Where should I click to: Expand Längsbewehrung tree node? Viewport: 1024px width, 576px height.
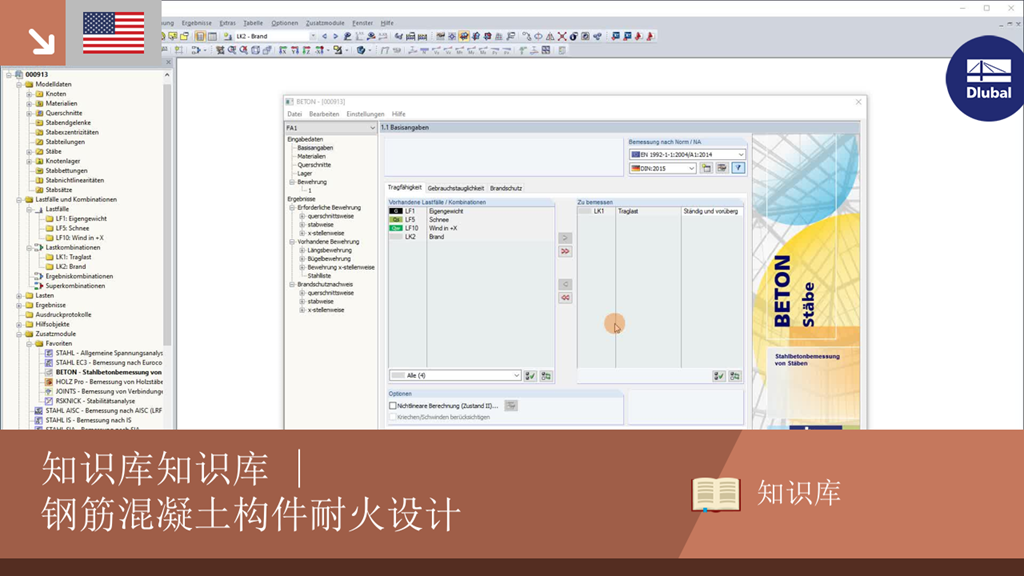pos(302,250)
